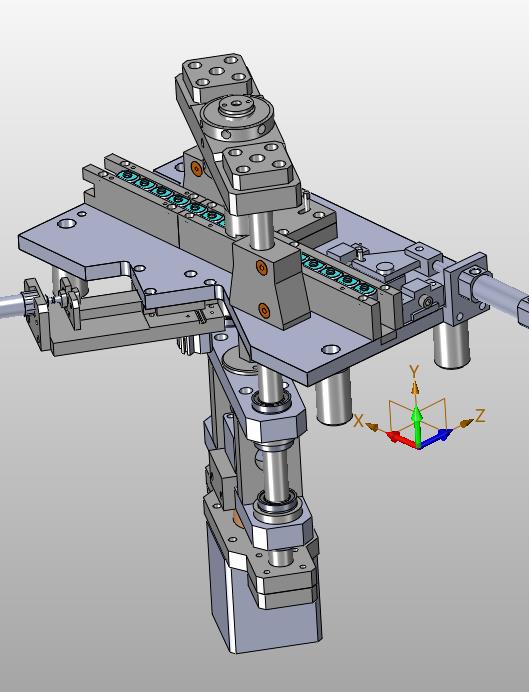Click the orange X label of the triad
This screenshot has width=529, height=692.
(x=359, y=421)
